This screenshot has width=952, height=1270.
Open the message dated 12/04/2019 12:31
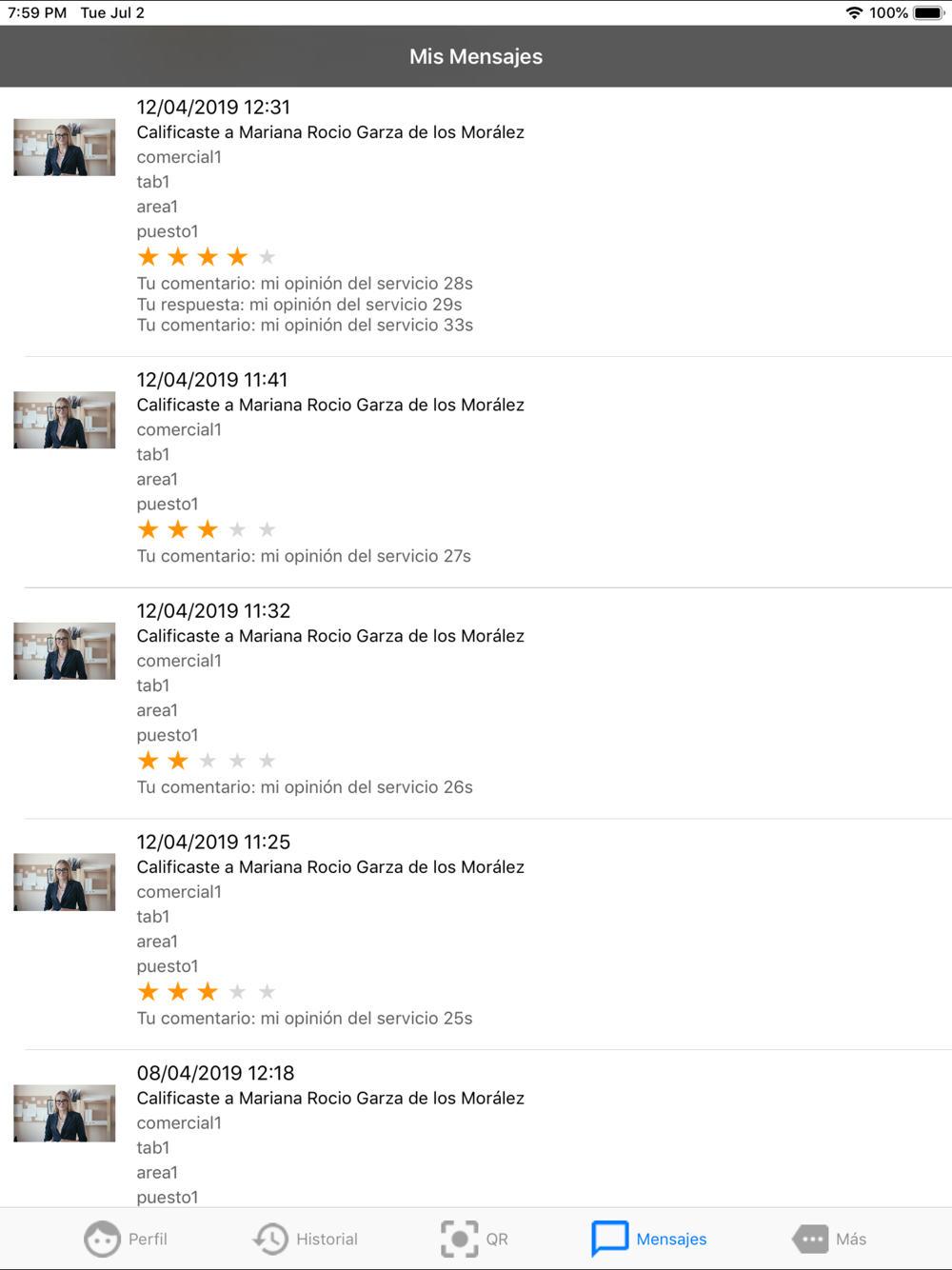[476, 221]
